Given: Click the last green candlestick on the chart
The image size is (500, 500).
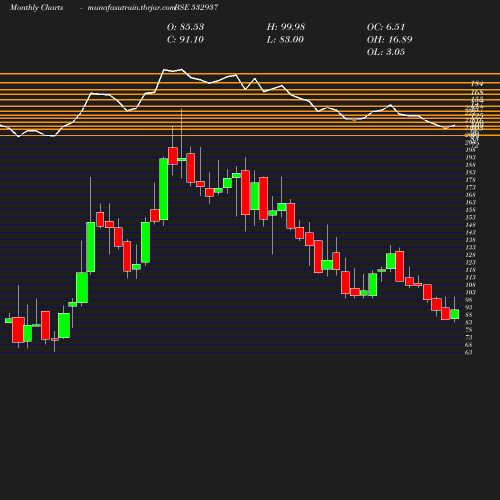Looking at the screenshot, I should (455, 314).
